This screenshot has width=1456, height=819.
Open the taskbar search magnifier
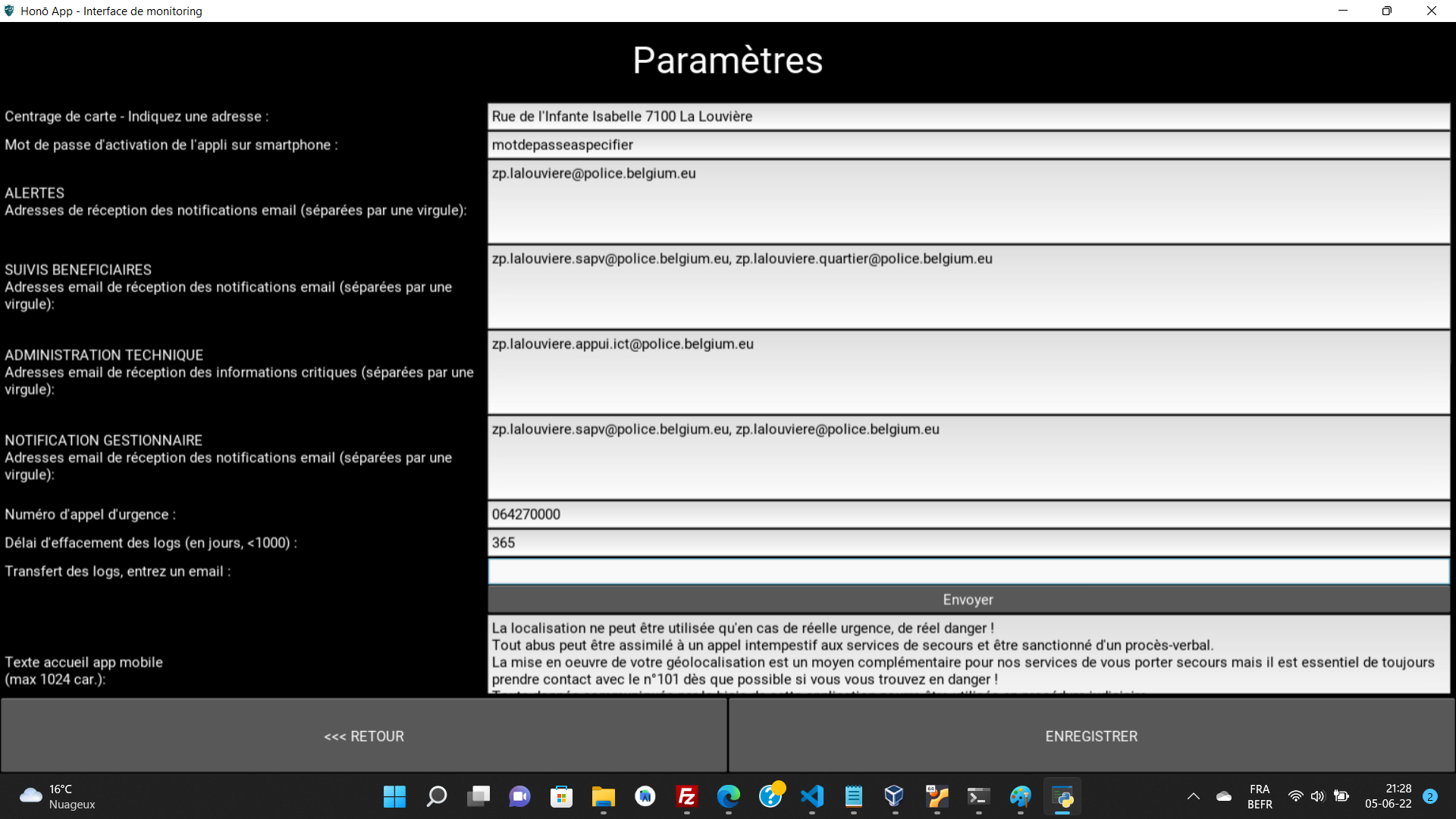[437, 796]
